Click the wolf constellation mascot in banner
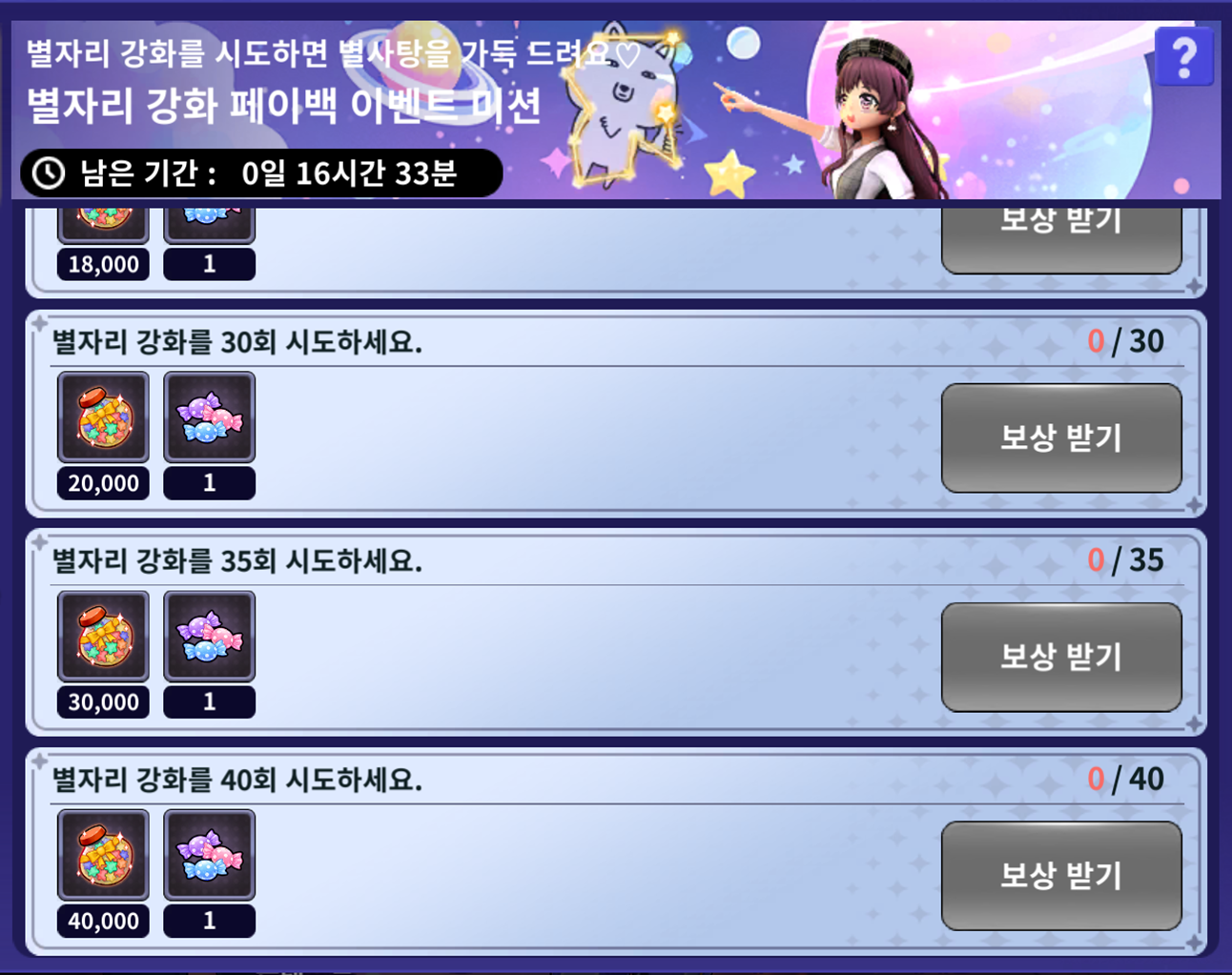Screen dimensions: 1232x975 click(x=625, y=110)
